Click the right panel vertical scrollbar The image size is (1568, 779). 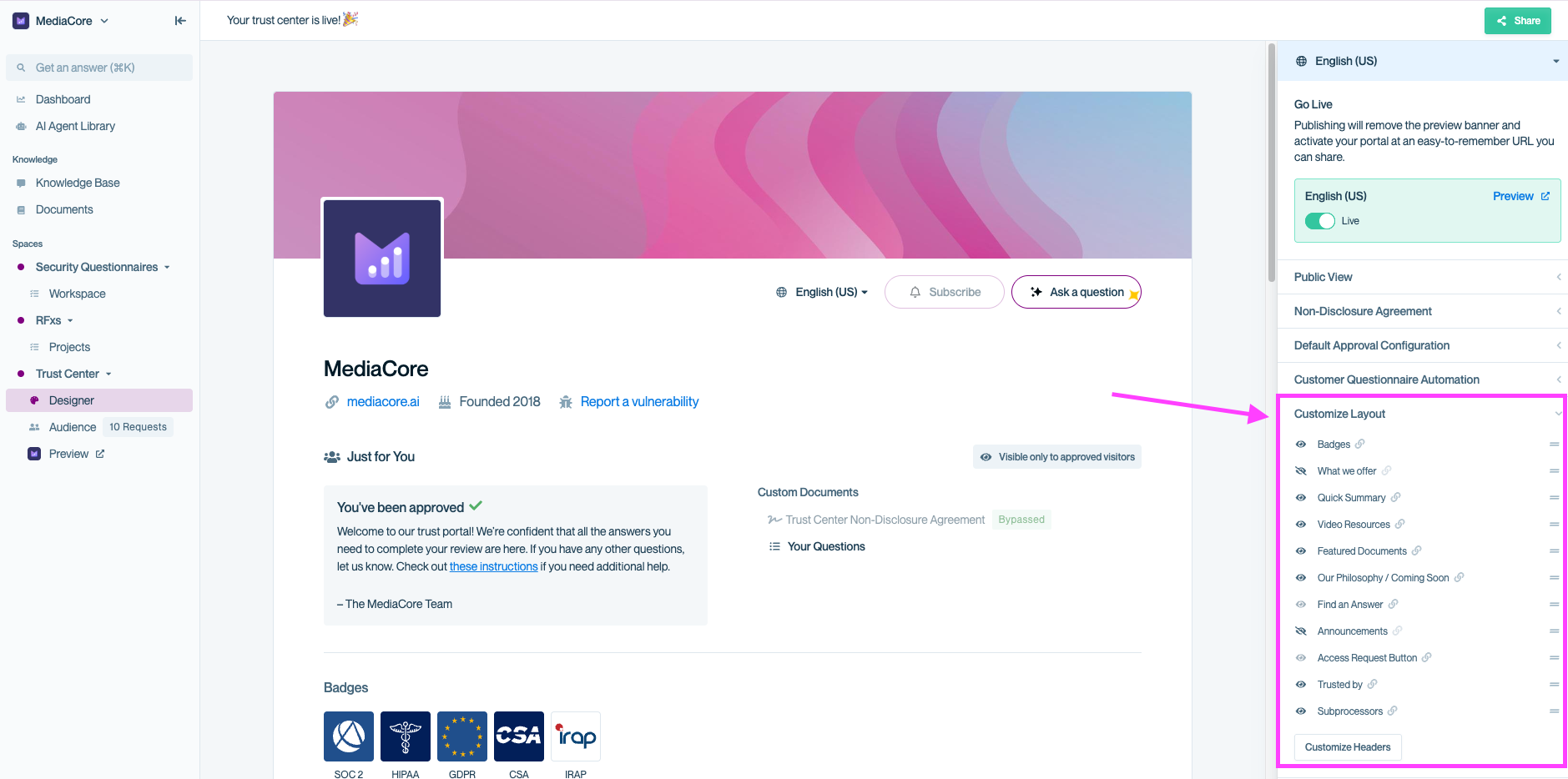click(x=1272, y=163)
